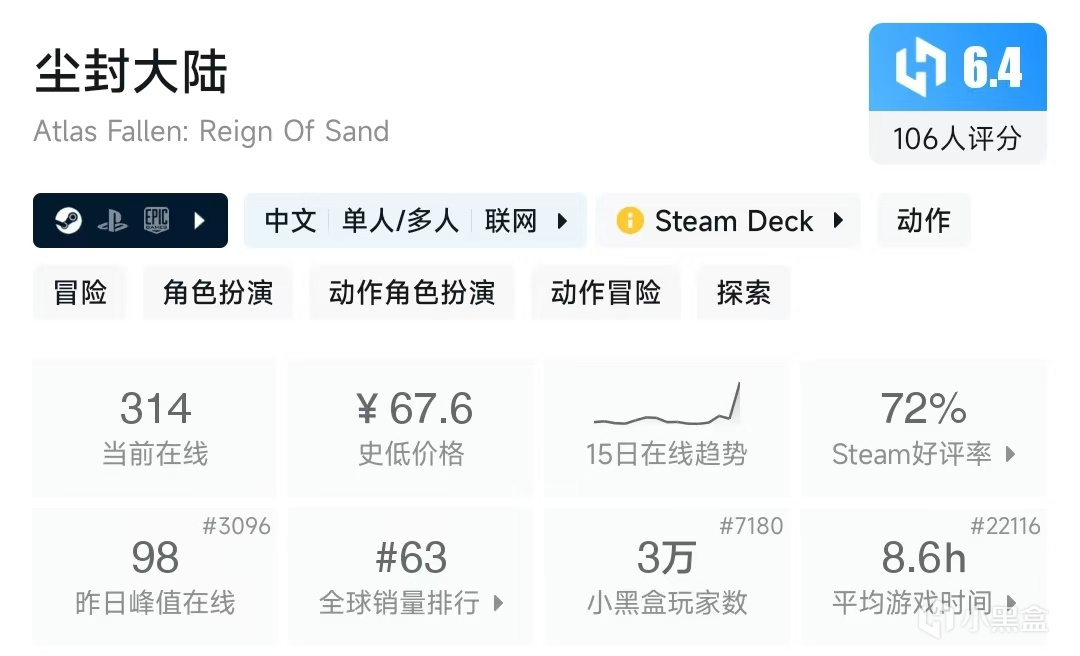Click the 当前在线 314 stat card
The height and width of the screenshot is (656, 1080).
[155, 428]
